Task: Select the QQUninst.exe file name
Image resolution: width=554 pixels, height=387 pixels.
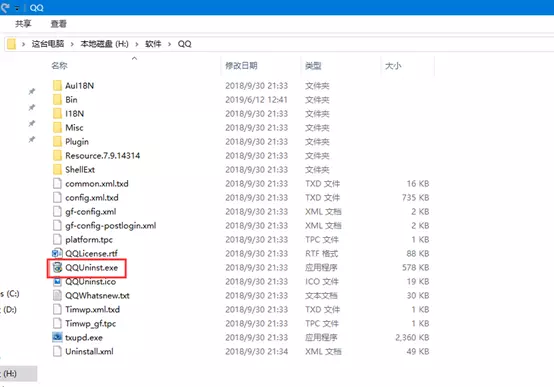Action: [x=92, y=268]
